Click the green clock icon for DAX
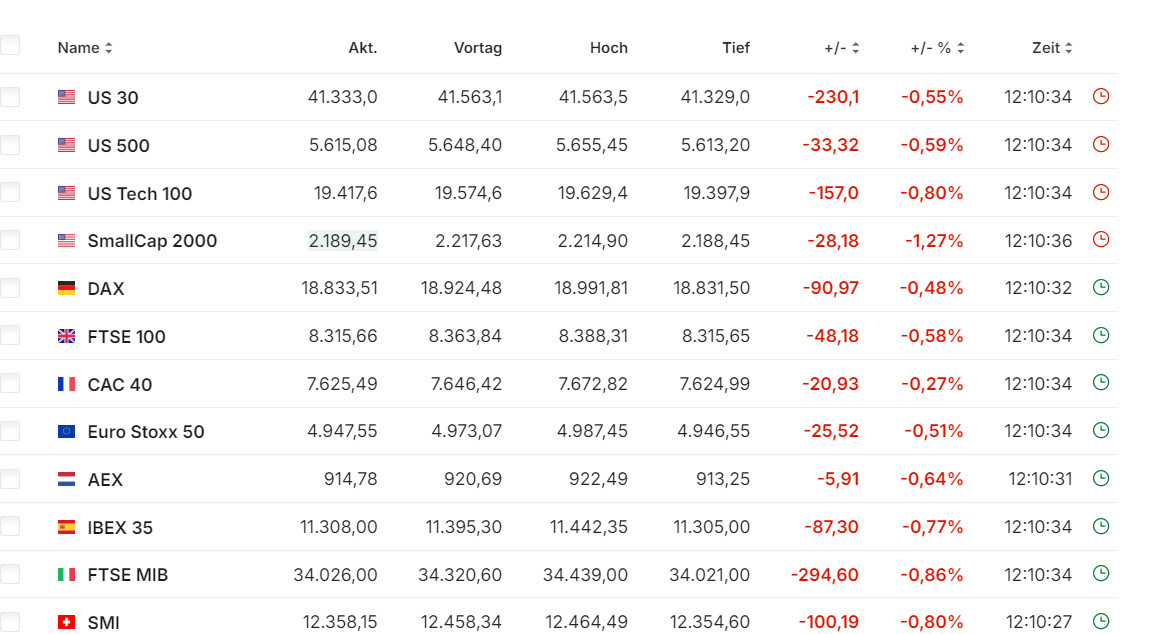The width and height of the screenshot is (1159, 634). (1101, 288)
